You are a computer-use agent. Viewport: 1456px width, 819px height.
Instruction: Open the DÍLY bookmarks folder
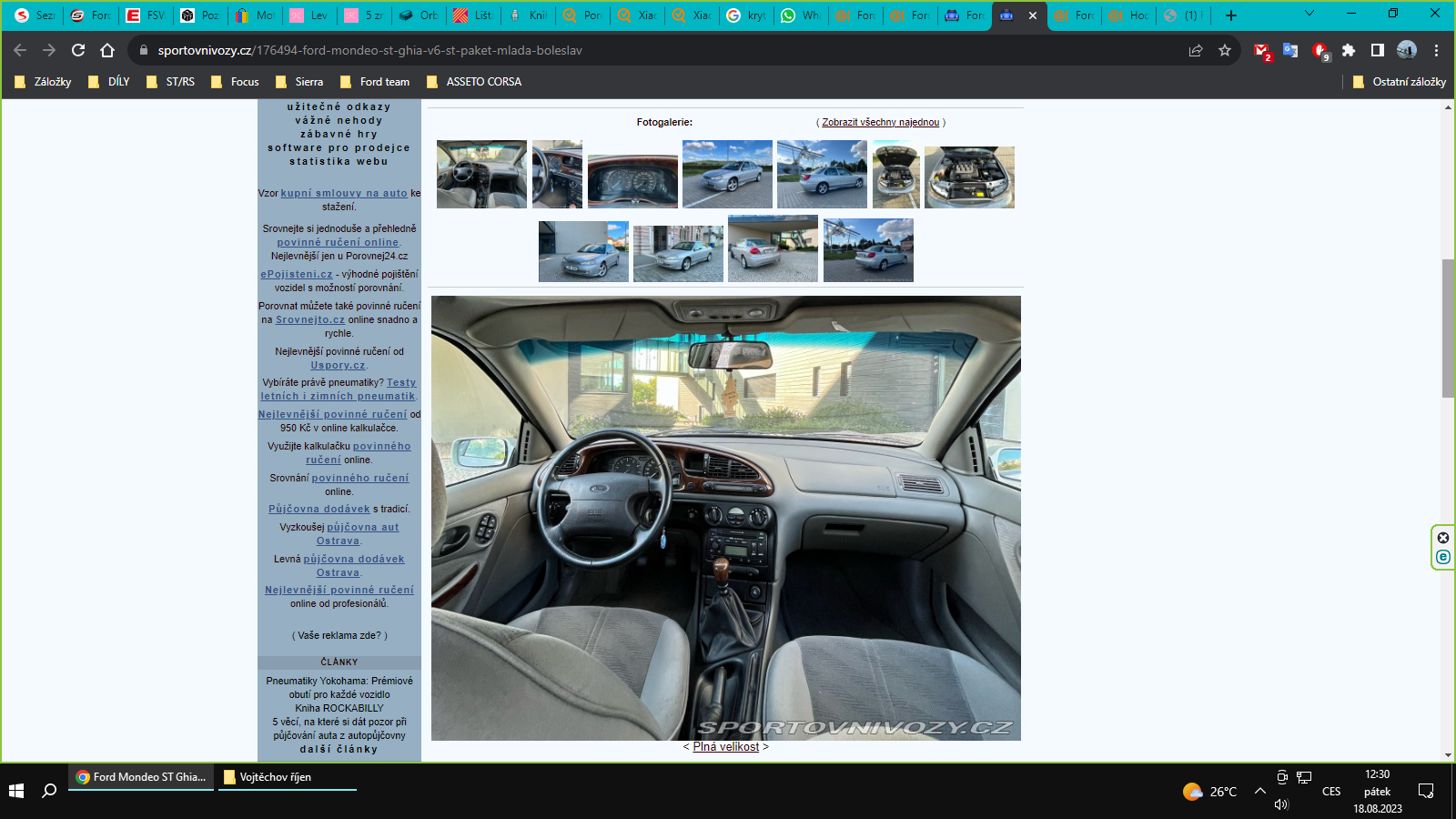pos(108,82)
